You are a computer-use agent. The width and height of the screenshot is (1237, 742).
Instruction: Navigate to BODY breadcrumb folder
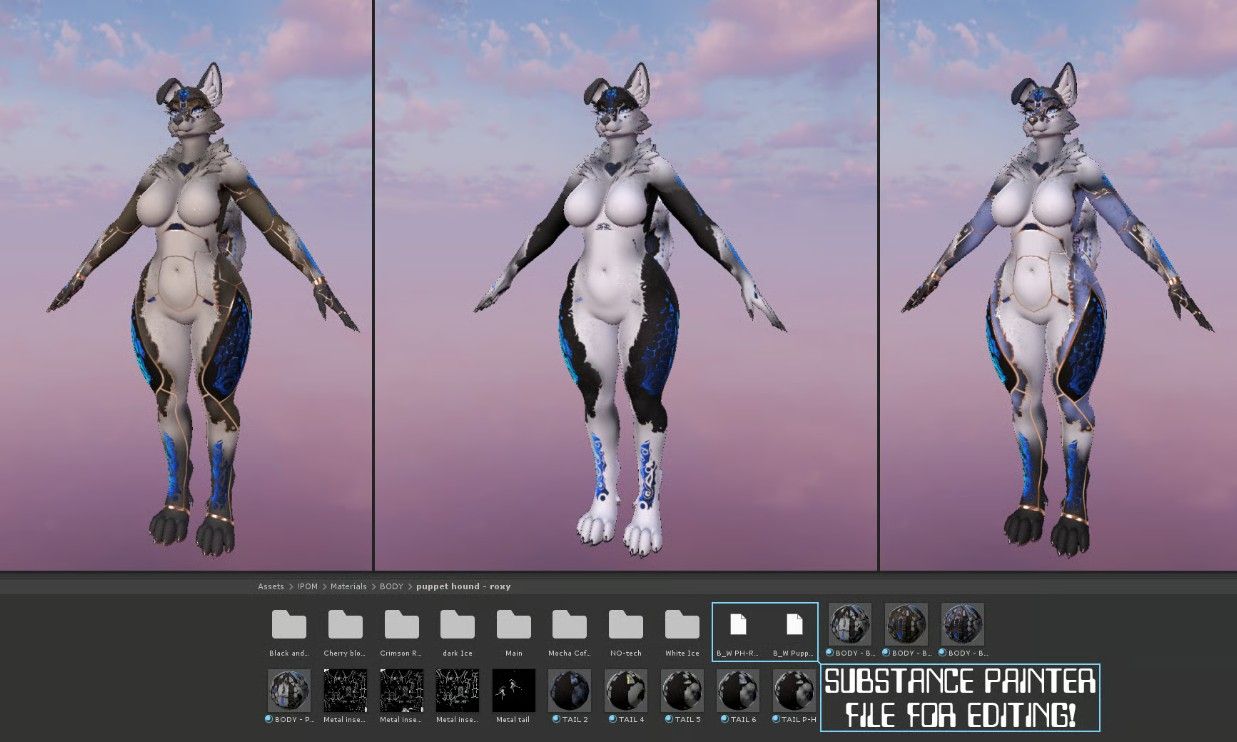391,586
